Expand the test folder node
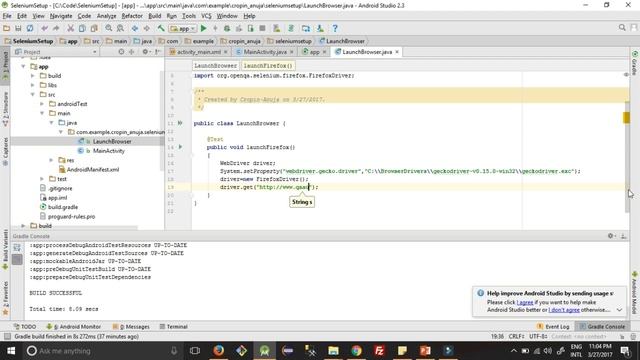The width and height of the screenshot is (640, 360). coord(42,179)
